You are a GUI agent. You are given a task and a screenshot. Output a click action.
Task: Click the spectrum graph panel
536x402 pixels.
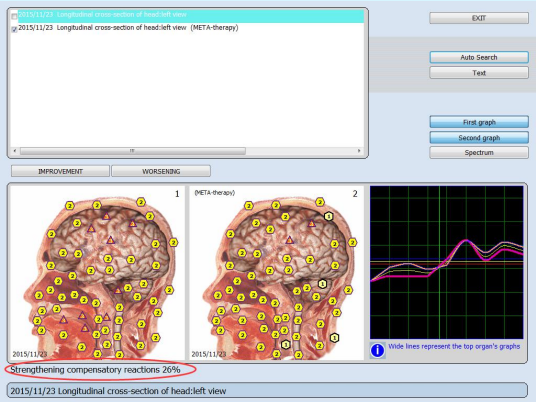coord(446,262)
